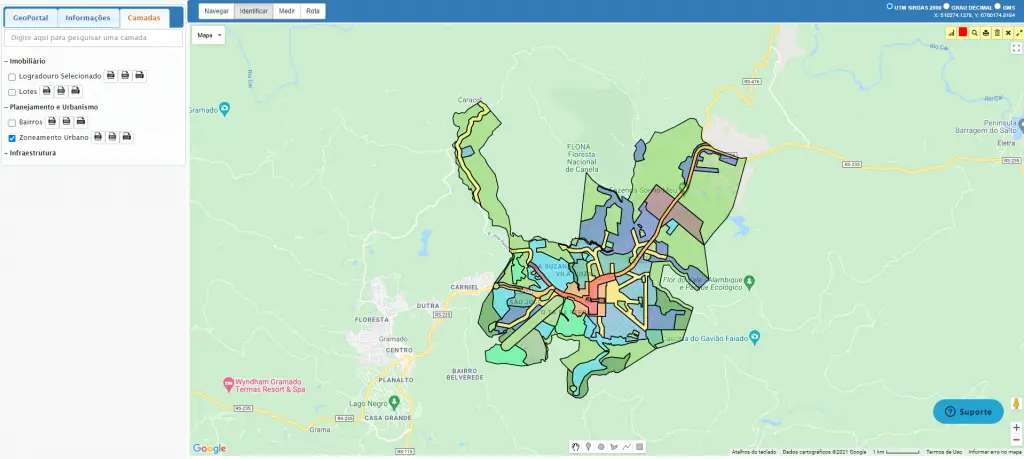This screenshot has width=1024, height=459.
Task: Toggle fullscreen map view
Action: (1016, 47)
